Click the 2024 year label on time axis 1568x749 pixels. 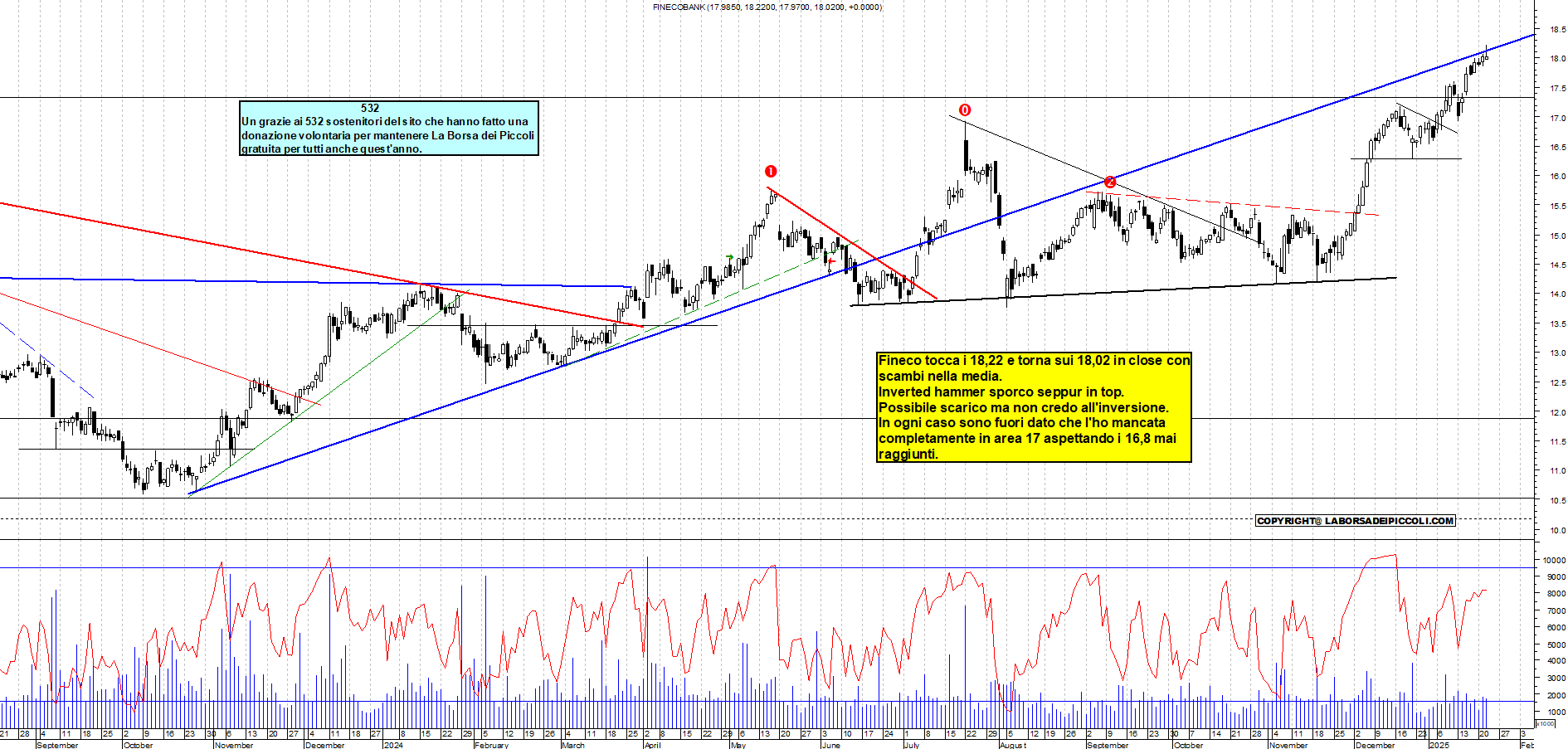[x=393, y=745]
